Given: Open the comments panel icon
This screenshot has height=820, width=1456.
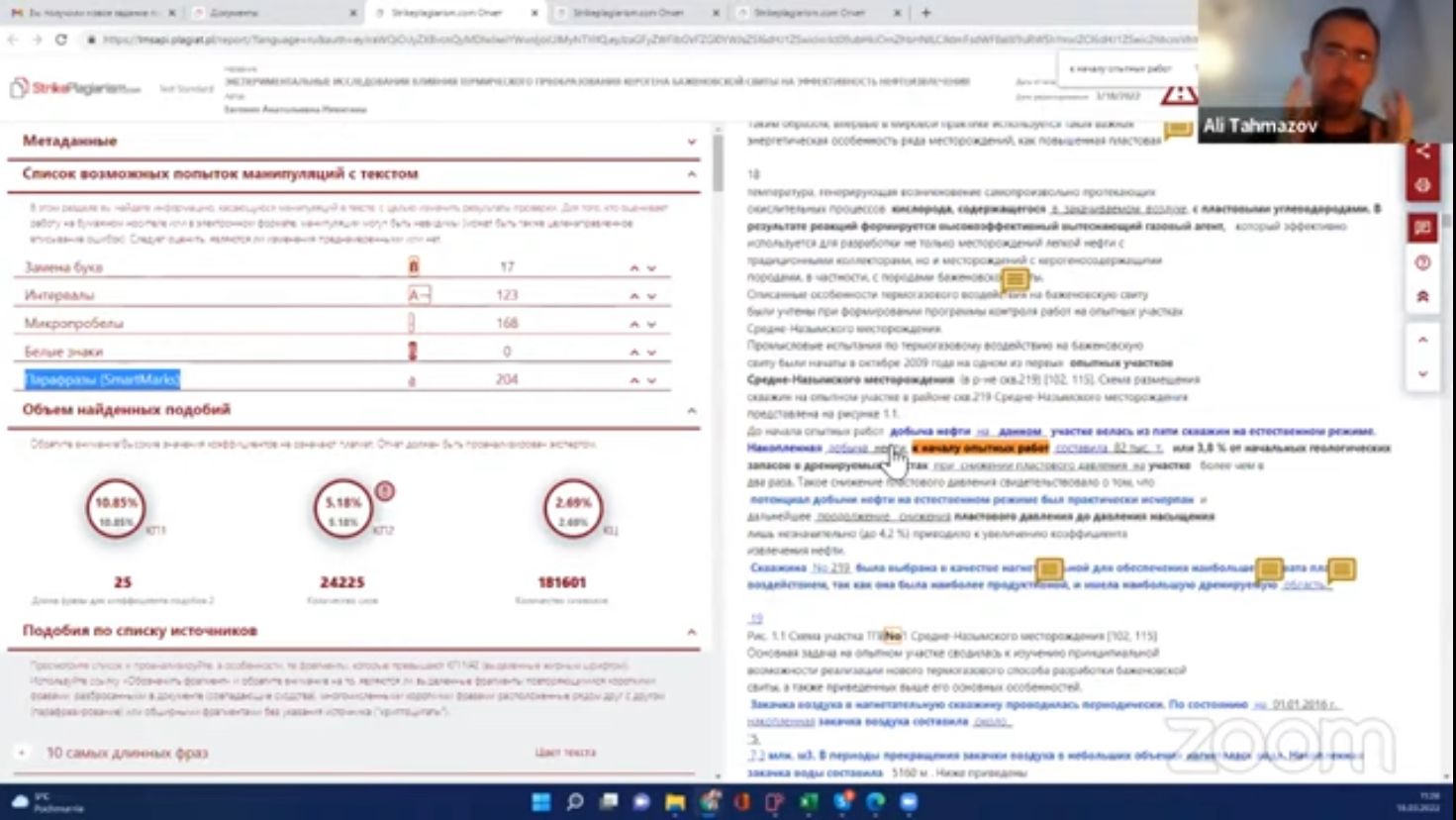Looking at the screenshot, I should (1422, 228).
